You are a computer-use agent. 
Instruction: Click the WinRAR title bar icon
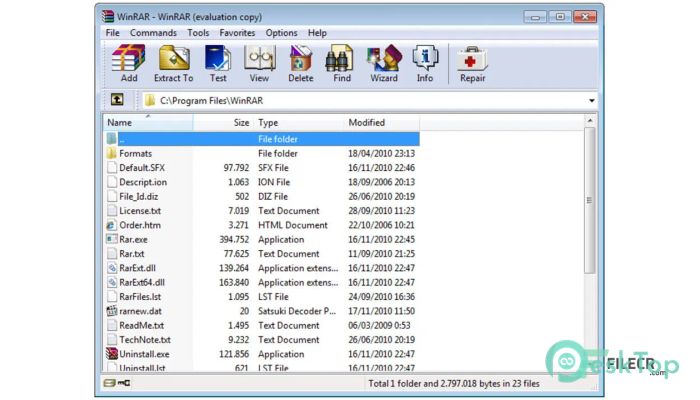[x=108, y=17]
